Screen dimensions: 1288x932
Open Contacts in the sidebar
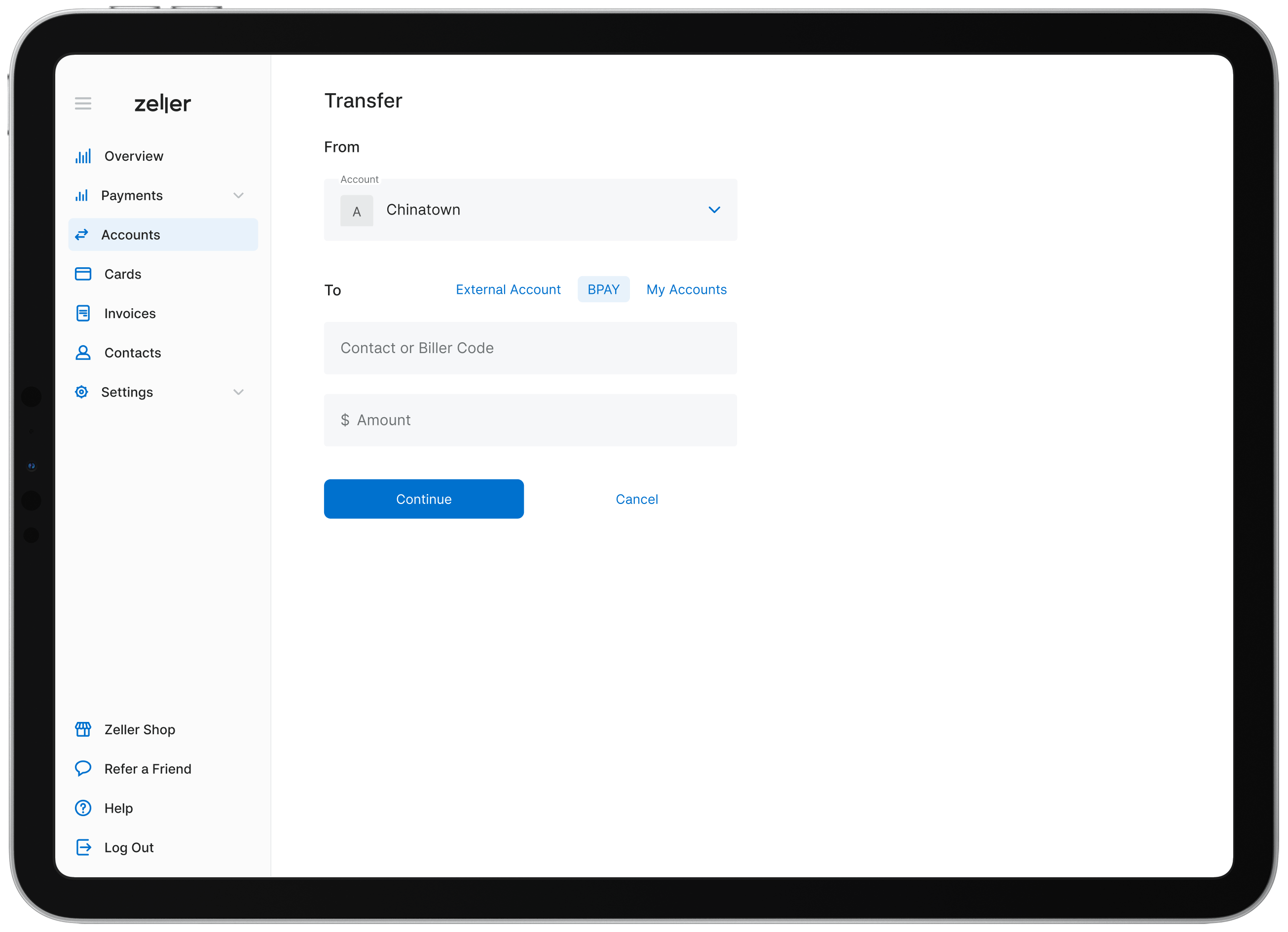coord(163,353)
